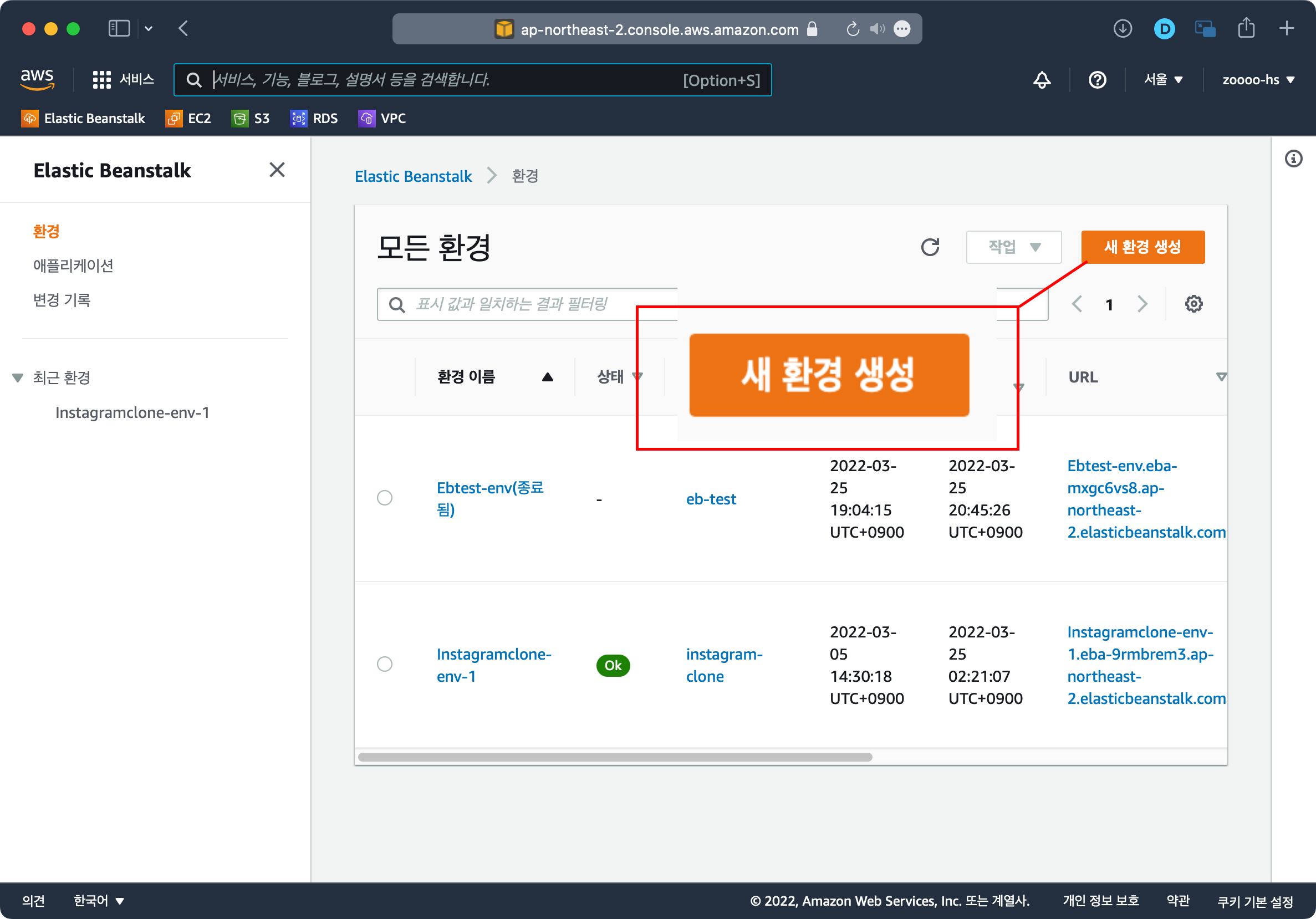The height and width of the screenshot is (919, 1316).
Task: Select the Instagramclone-env-1 radio button
Action: click(385, 663)
